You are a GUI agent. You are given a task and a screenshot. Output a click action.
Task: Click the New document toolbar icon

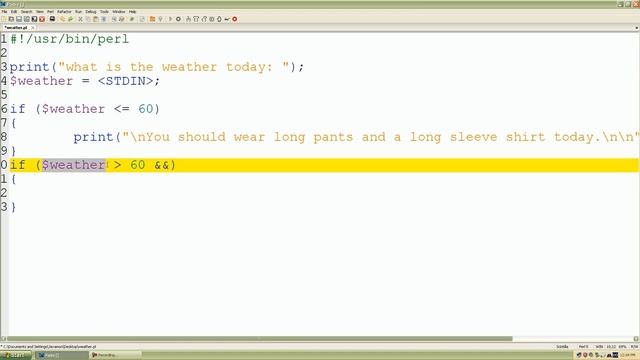click(4, 19)
